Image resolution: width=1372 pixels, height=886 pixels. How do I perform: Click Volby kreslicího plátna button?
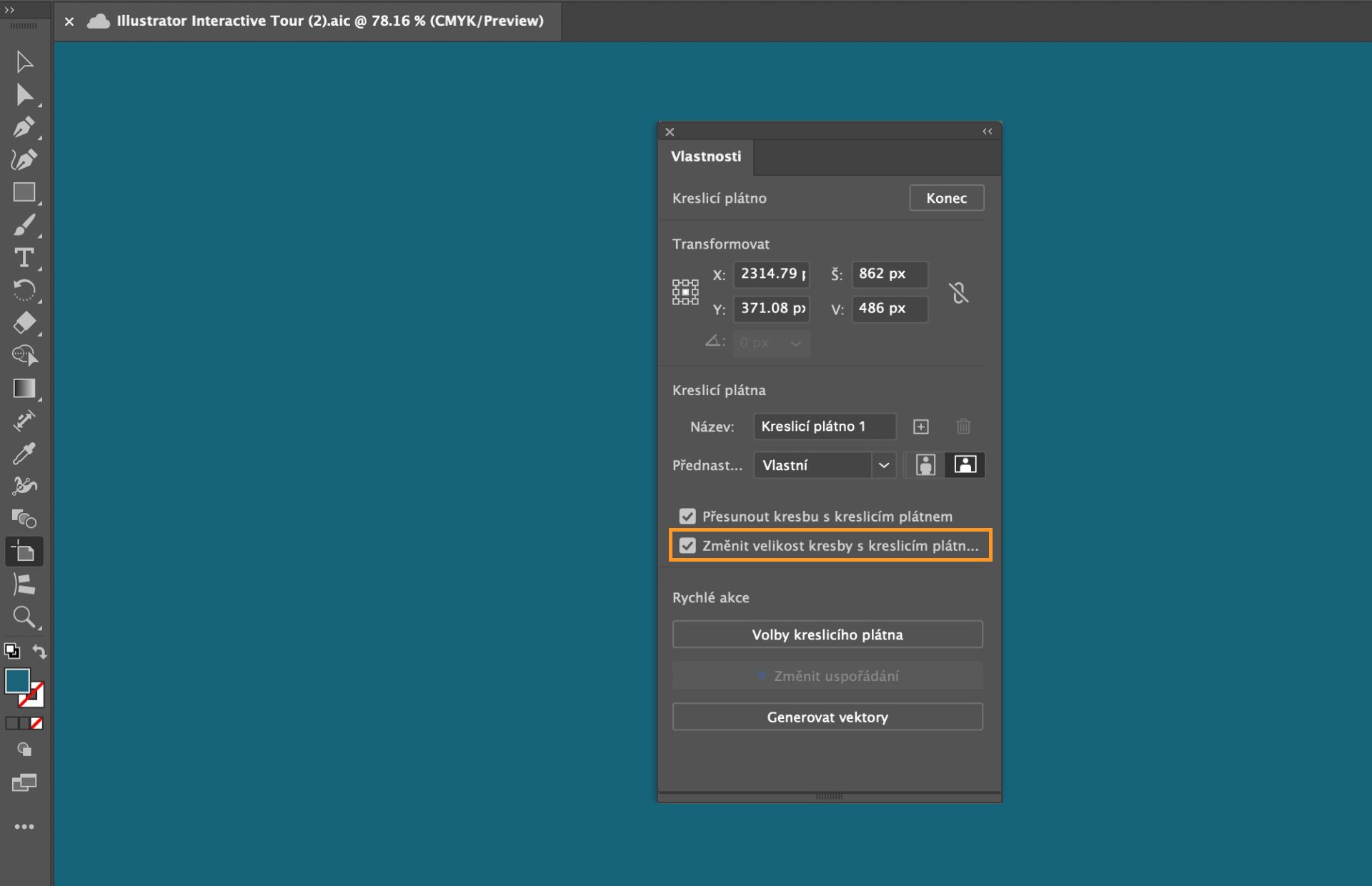point(827,634)
